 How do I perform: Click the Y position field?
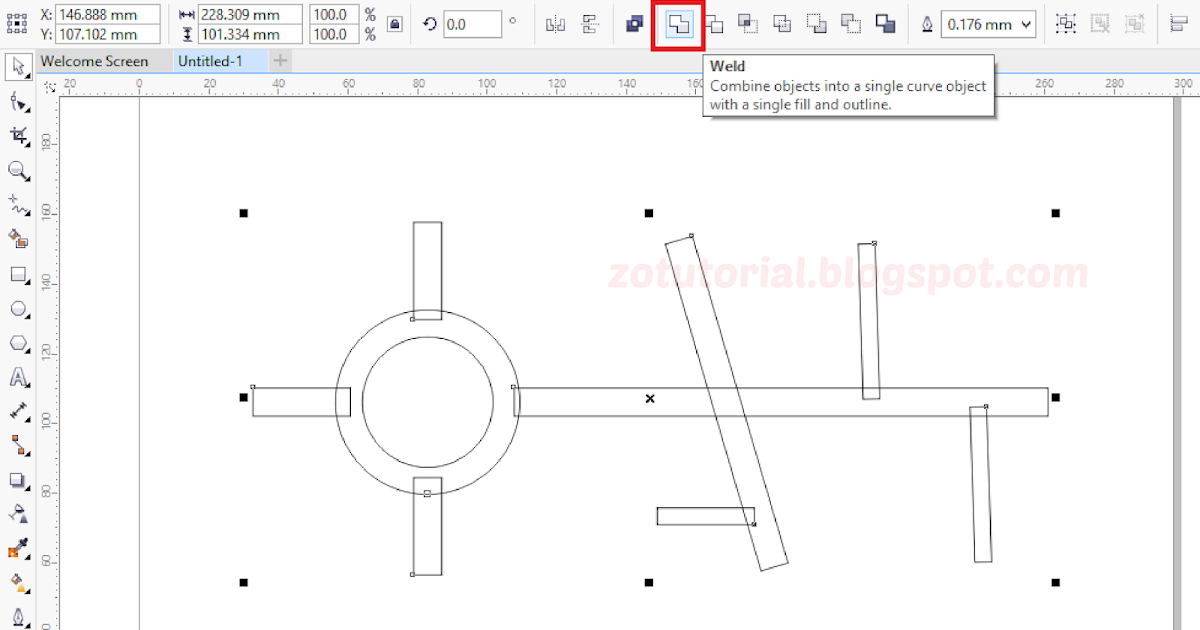108,35
